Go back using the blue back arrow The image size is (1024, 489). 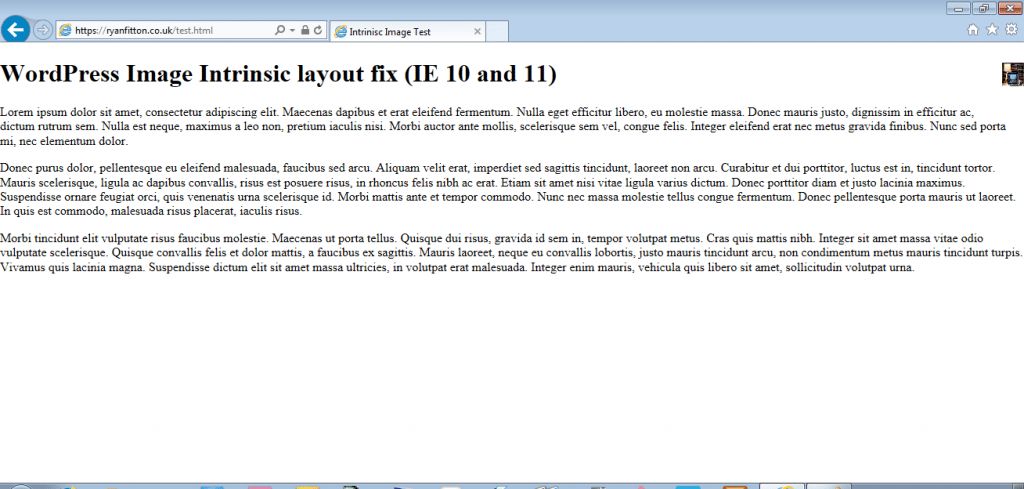(15, 29)
